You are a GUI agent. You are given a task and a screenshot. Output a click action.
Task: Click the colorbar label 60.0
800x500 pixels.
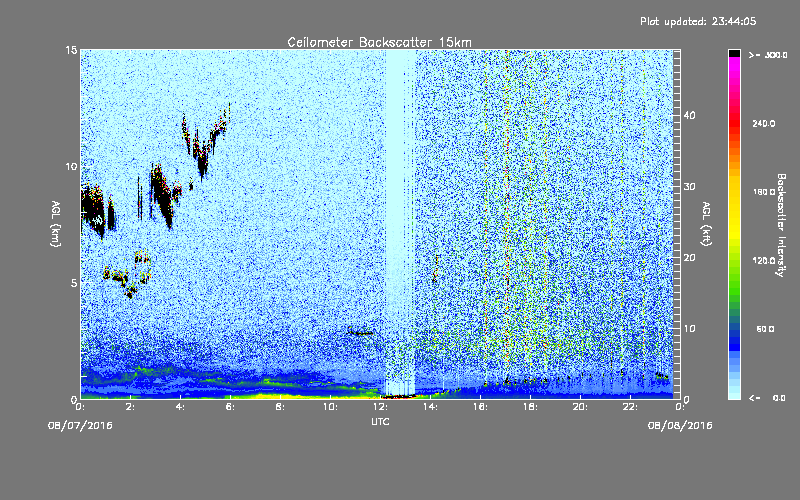click(x=765, y=329)
